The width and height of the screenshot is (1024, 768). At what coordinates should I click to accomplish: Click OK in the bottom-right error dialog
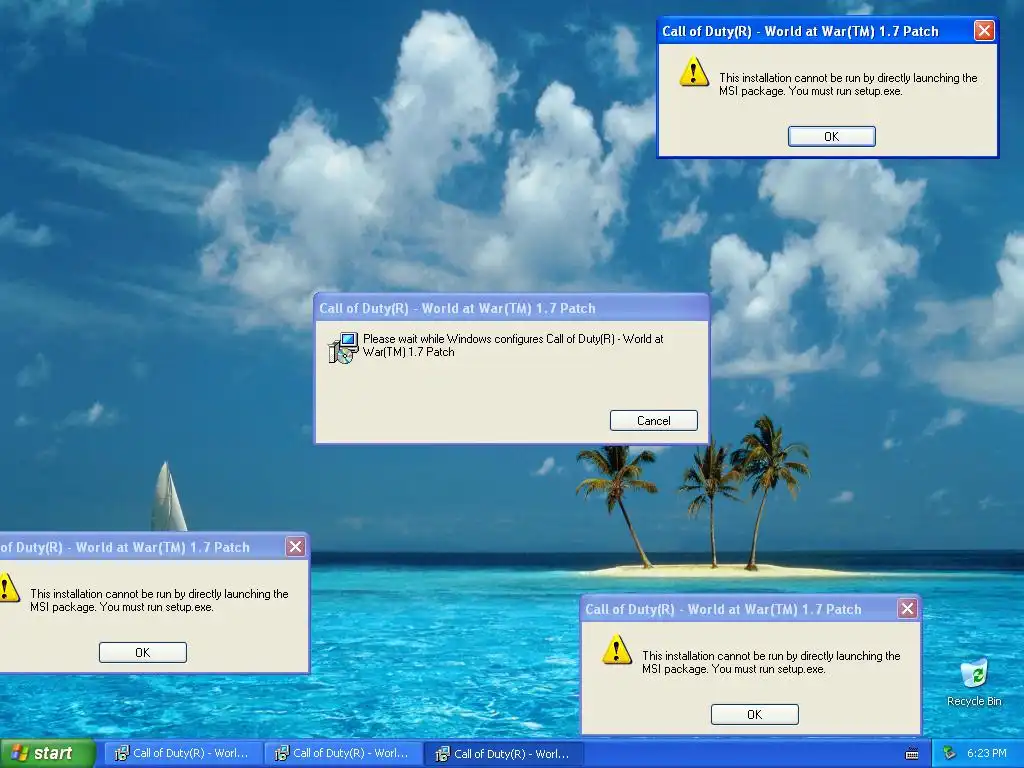point(754,714)
